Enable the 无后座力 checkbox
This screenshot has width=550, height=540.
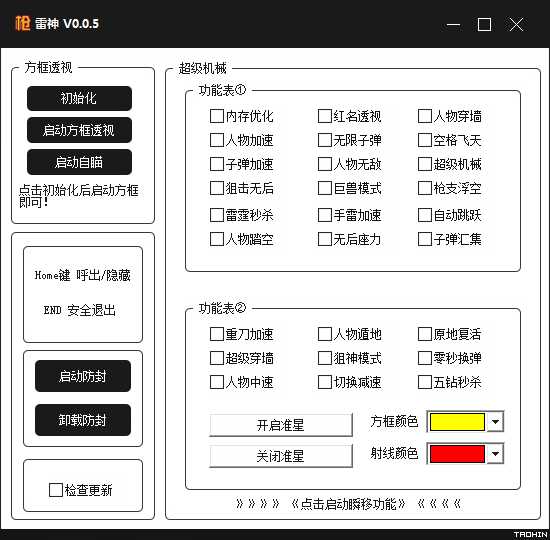click(x=324, y=239)
